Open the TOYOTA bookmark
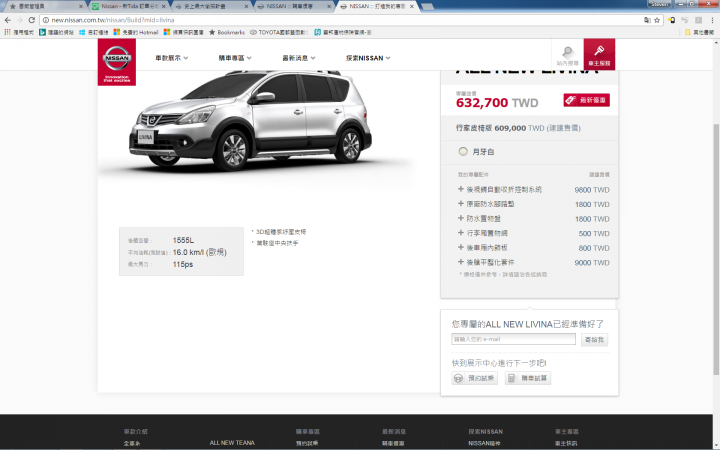Screen dimensions: 720x450 click(x=279, y=32)
